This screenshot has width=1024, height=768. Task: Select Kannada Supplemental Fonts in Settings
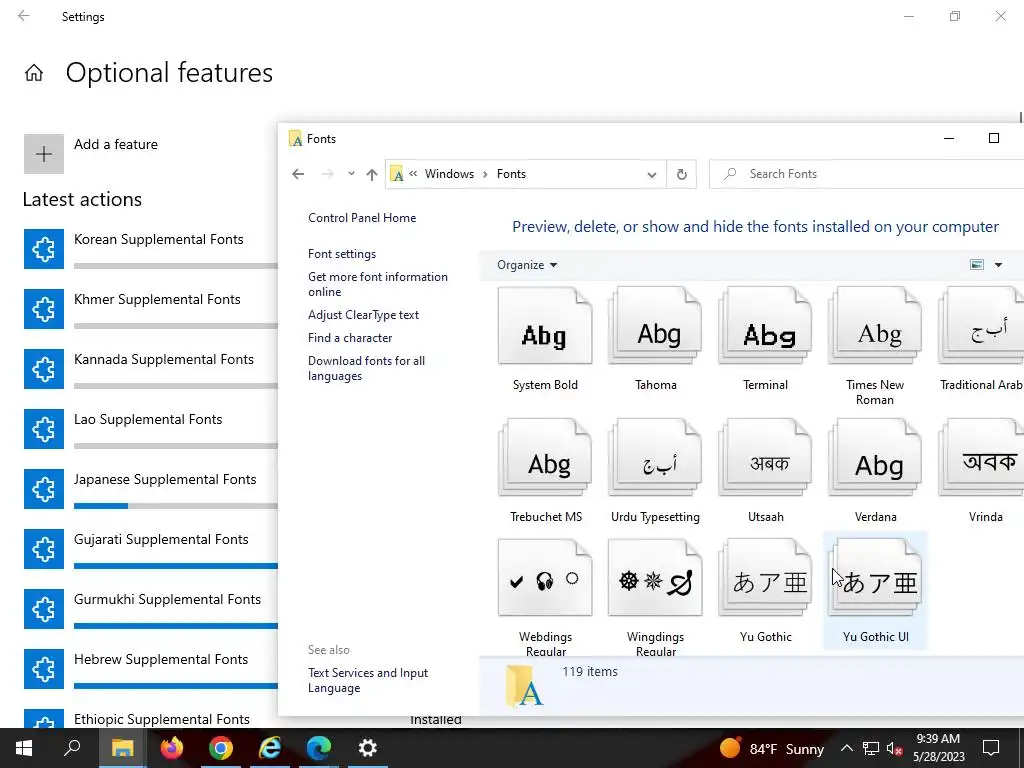(x=163, y=359)
